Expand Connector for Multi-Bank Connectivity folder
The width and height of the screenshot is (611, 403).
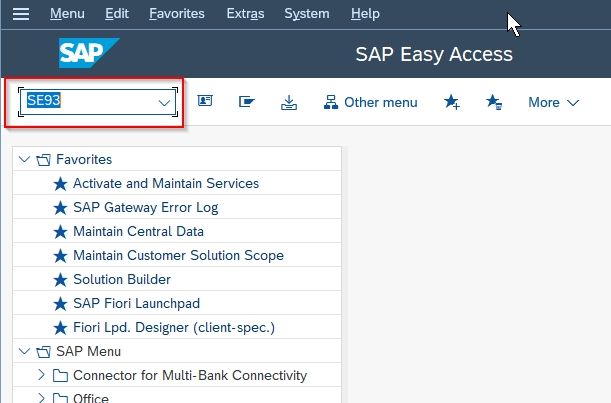click(x=41, y=375)
